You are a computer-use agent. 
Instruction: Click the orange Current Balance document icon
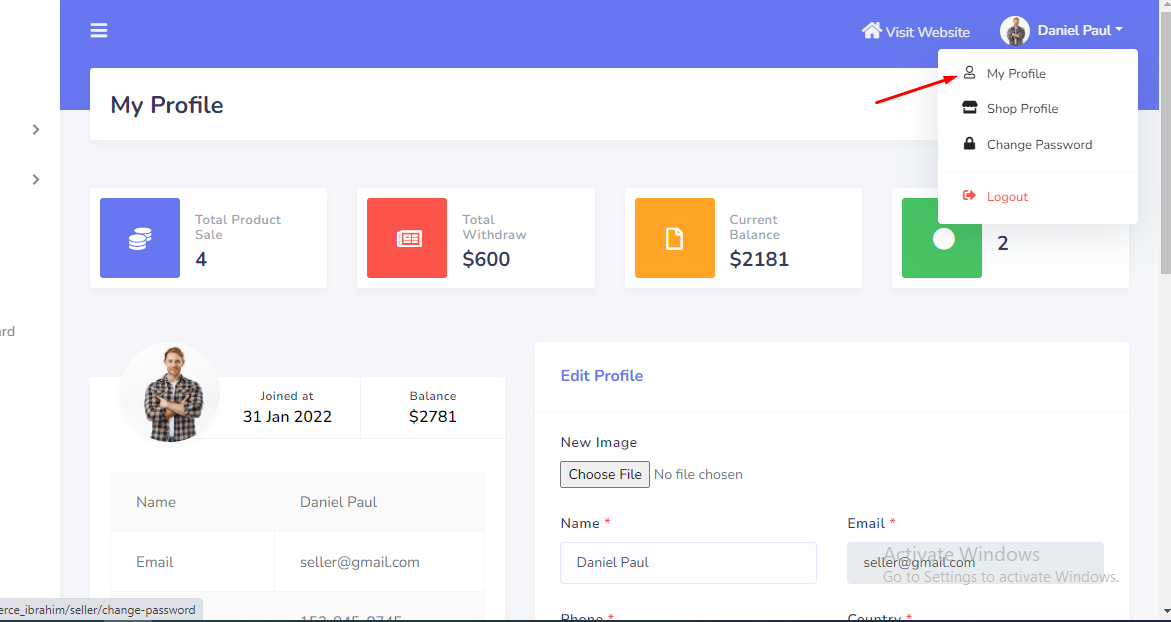675,238
